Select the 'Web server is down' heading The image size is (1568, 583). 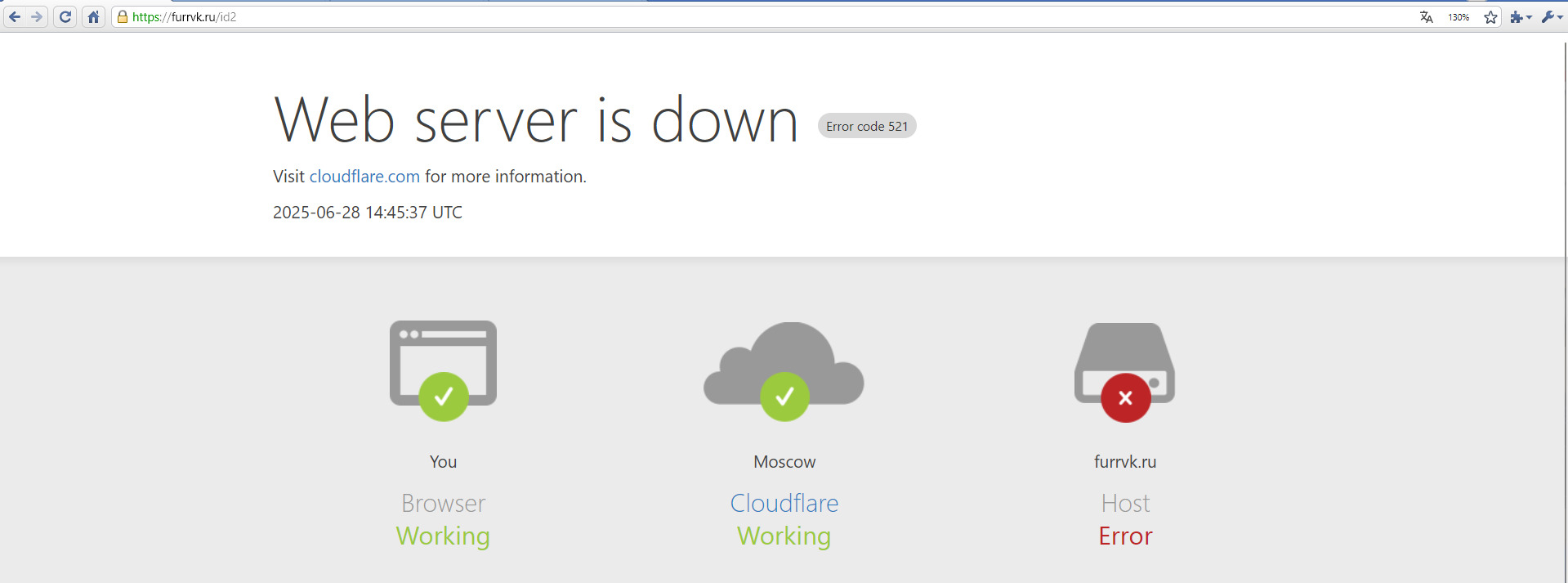[536, 120]
